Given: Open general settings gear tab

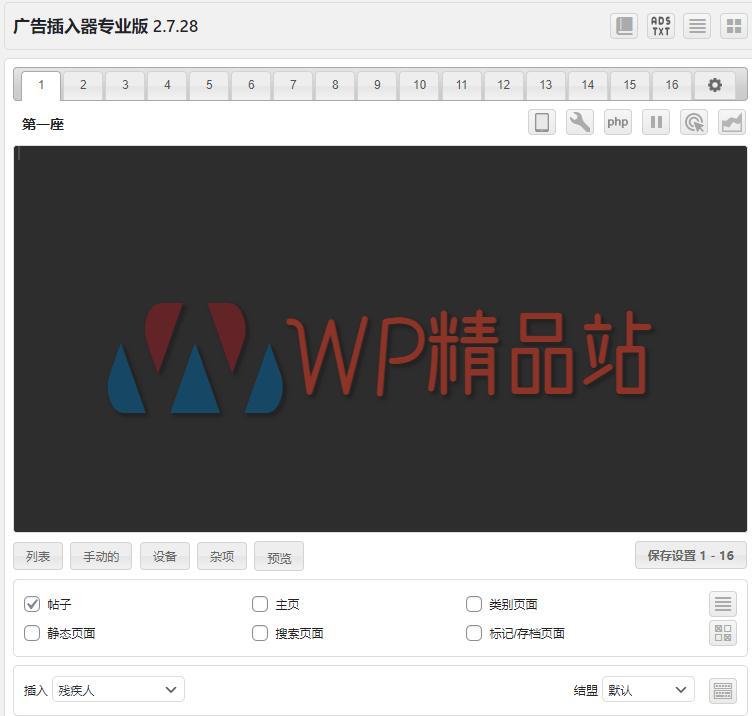Looking at the screenshot, I should 715,85.
